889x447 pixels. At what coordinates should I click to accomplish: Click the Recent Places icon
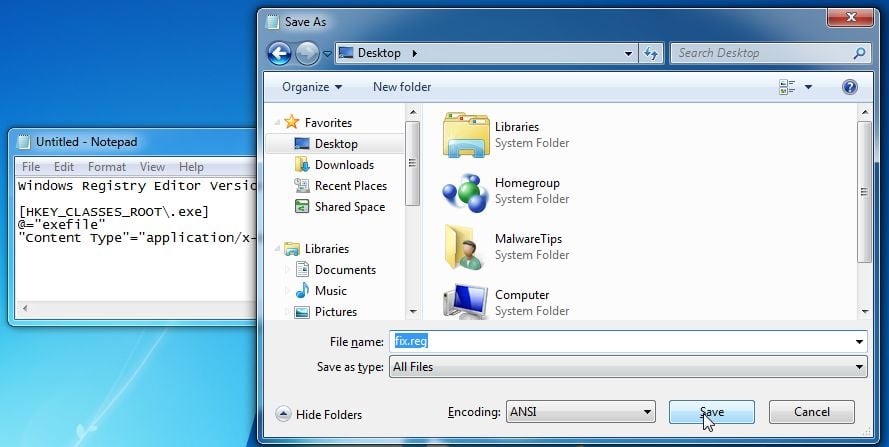tap(302, 185)
